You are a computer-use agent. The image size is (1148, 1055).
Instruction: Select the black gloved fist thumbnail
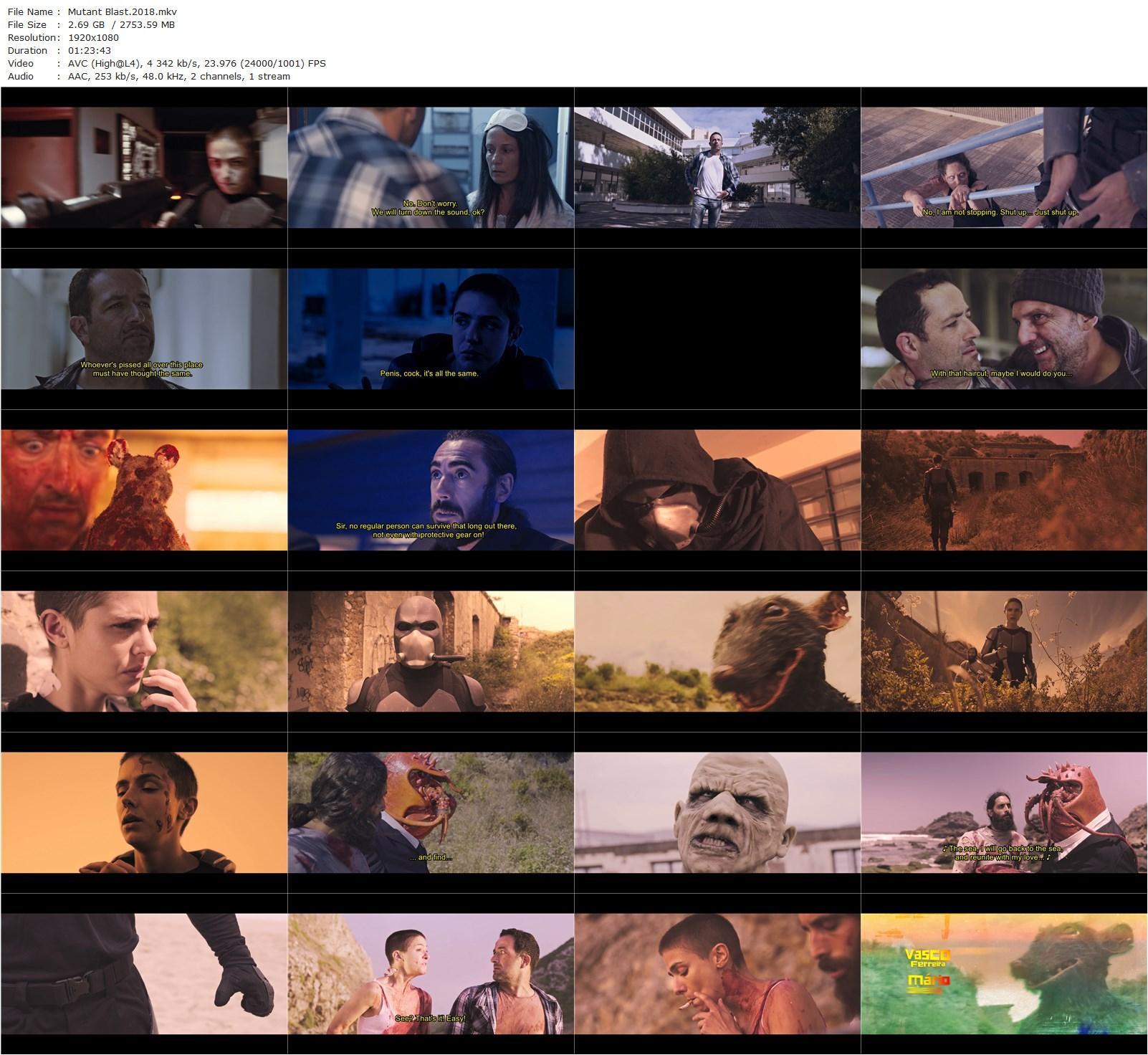tap(143, 974)
